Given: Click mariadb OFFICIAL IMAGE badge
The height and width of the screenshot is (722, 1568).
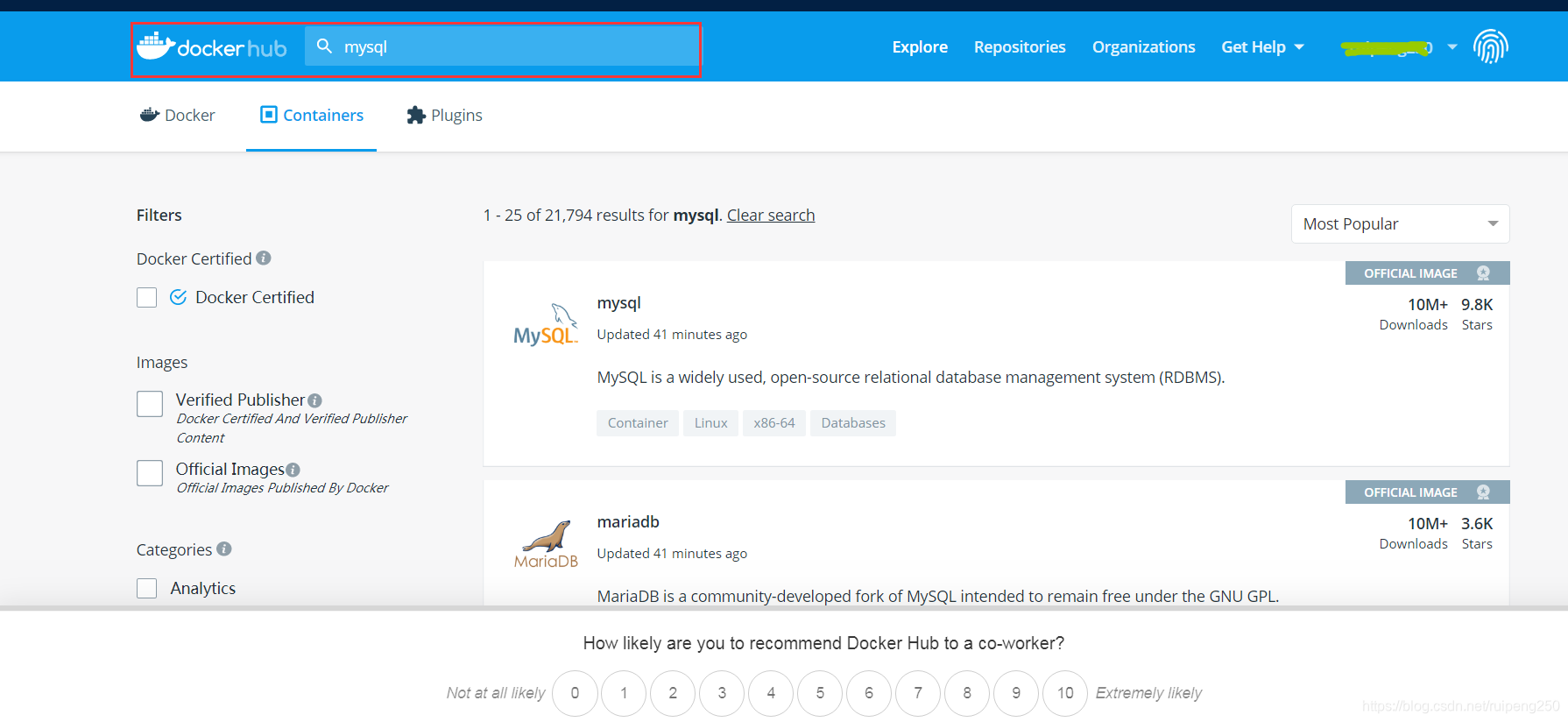Looking at the screenshot, I should [x=1427, y=492].
